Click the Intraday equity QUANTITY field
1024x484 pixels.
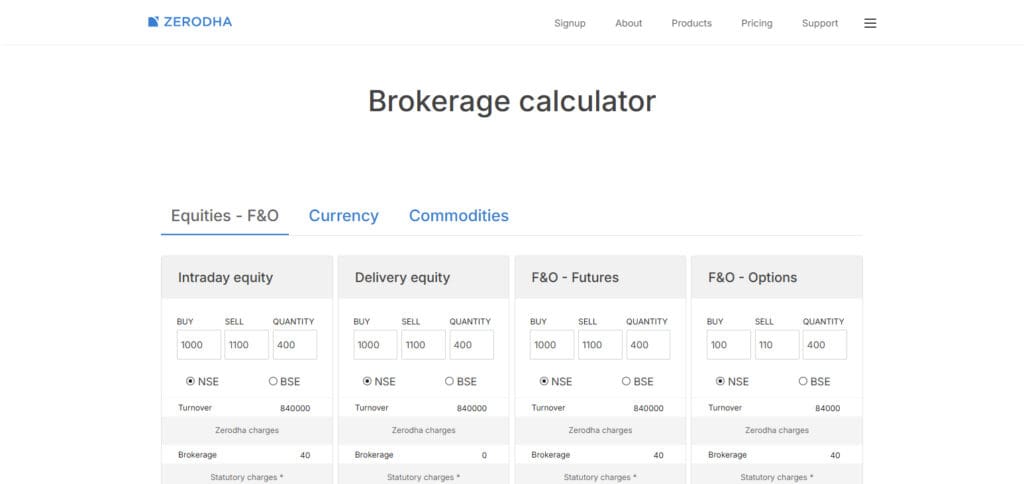pos(295,345)
